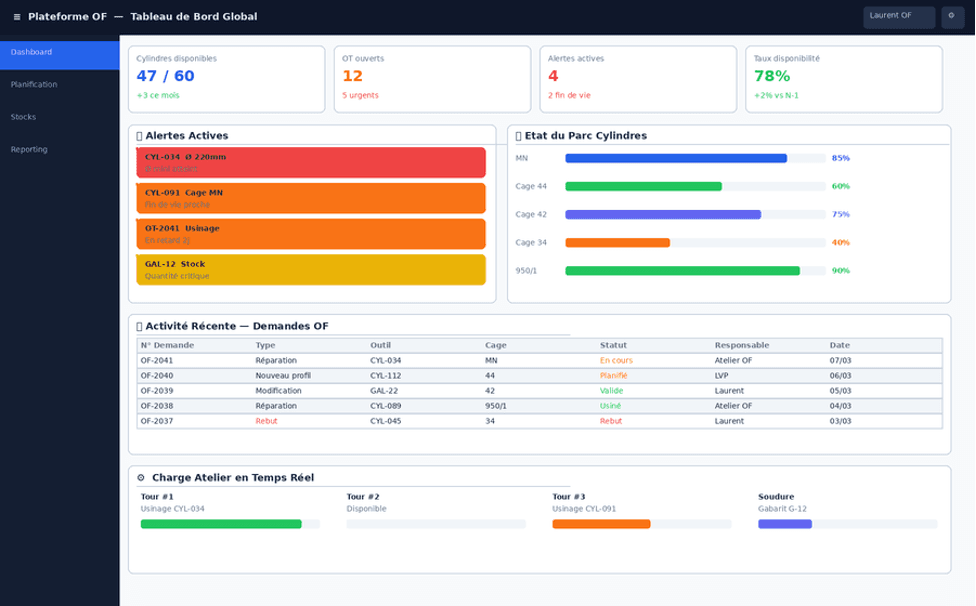Click the Usiné status cell
The image size is (976, 606).
[610, 406]
